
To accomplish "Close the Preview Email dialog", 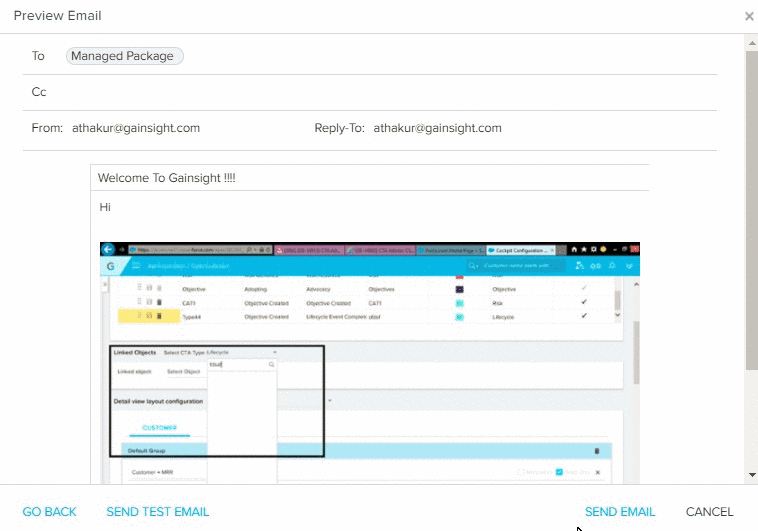I will pyautogui.click(x=749, y=16).
